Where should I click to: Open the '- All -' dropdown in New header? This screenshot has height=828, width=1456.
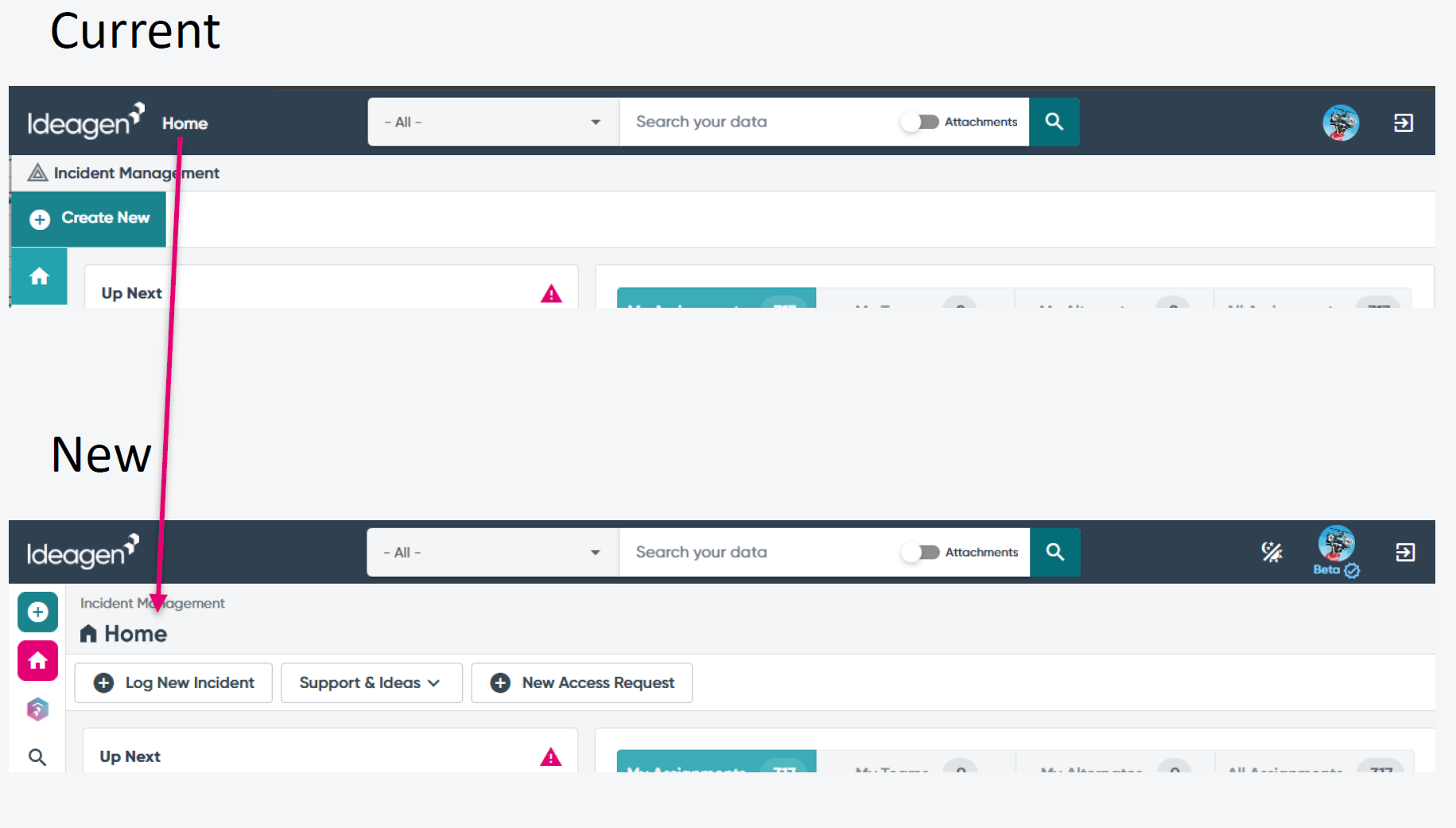click(x=492, y=552)
